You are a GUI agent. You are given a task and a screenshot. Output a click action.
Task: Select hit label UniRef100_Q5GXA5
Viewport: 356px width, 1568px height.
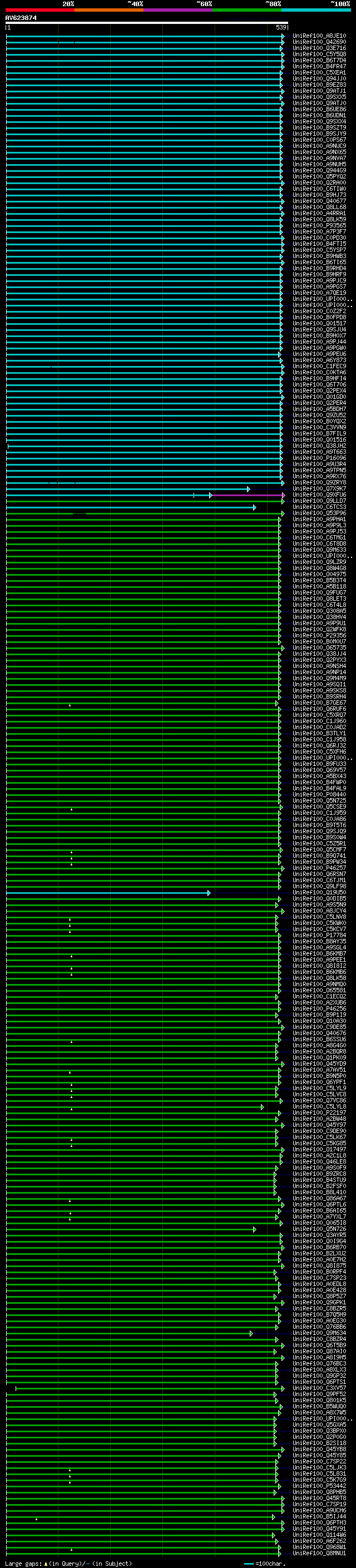coord(319,1425)
